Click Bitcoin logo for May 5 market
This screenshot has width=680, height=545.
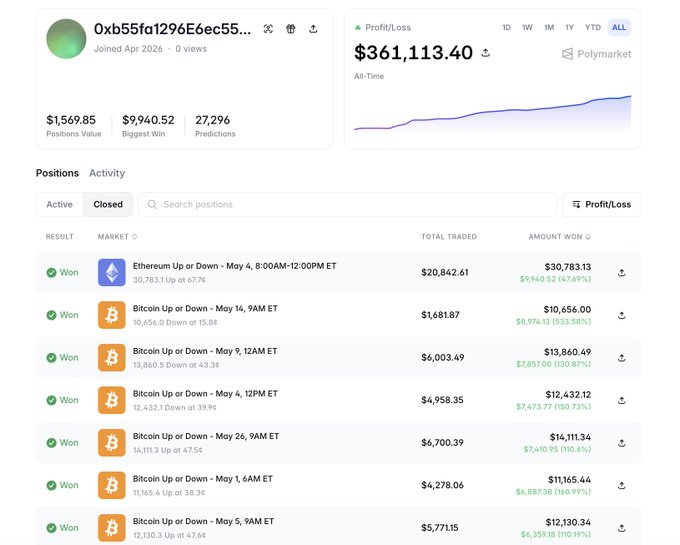111,527
